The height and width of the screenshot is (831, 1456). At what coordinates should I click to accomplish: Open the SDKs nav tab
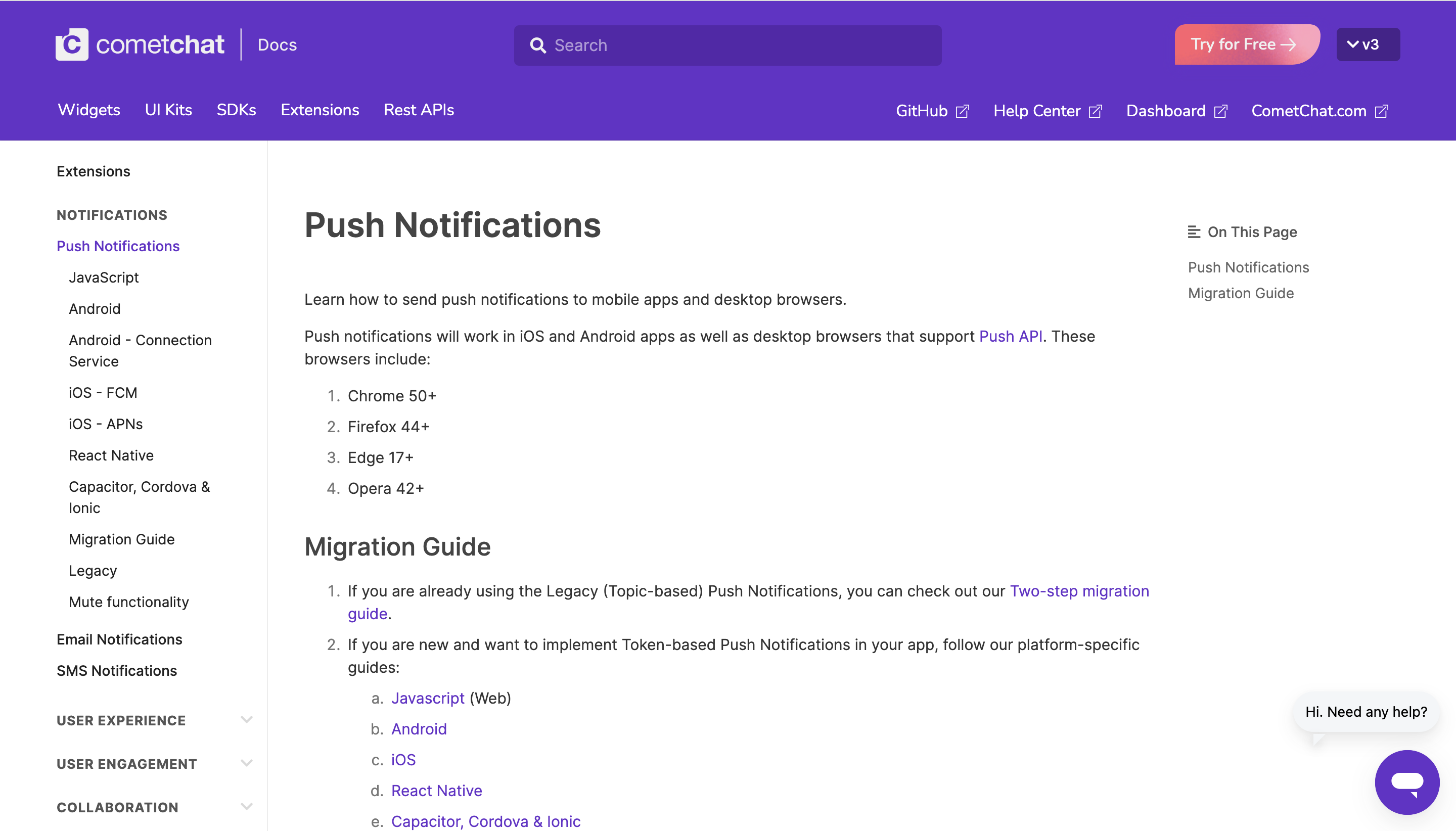pos(236,110)
